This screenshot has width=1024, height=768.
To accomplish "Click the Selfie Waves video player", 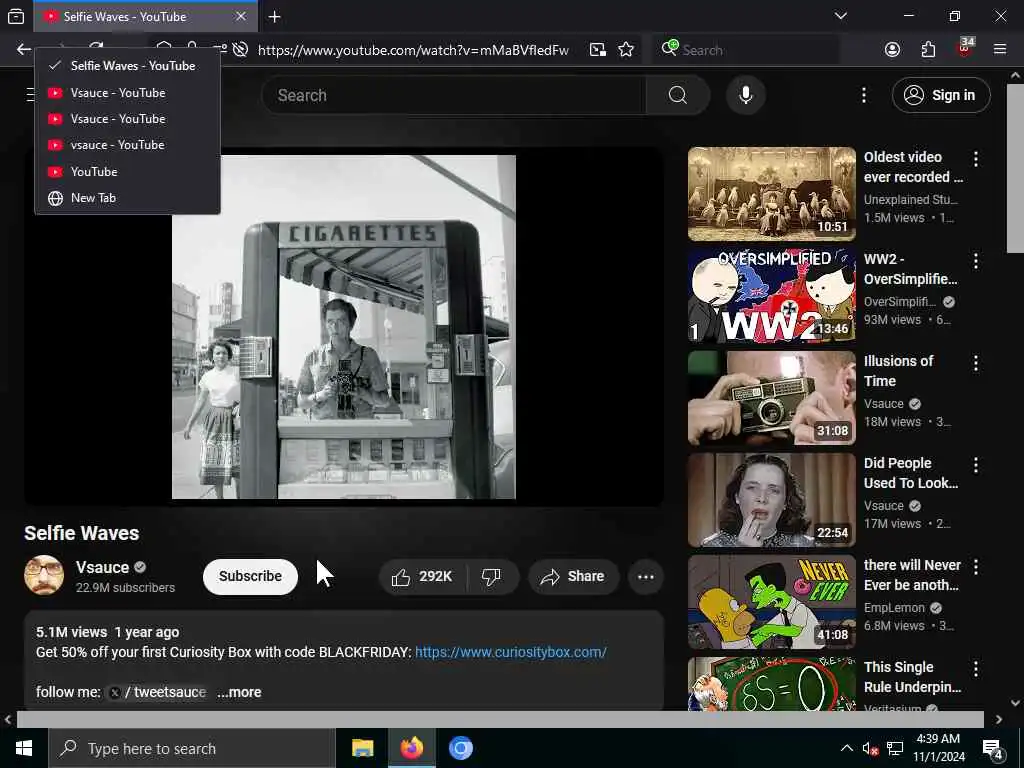I will point(344,327).
